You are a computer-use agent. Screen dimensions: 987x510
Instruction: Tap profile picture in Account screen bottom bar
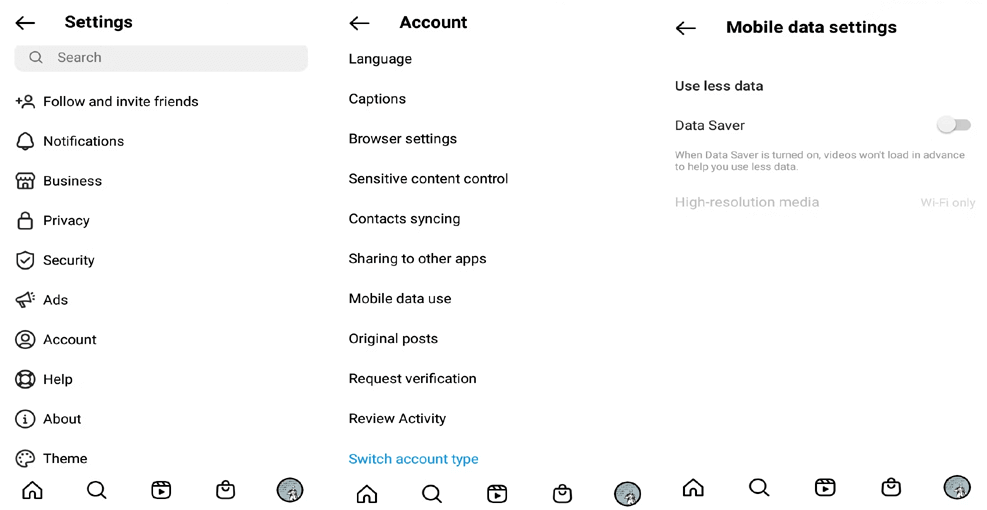tap(627, 494)
